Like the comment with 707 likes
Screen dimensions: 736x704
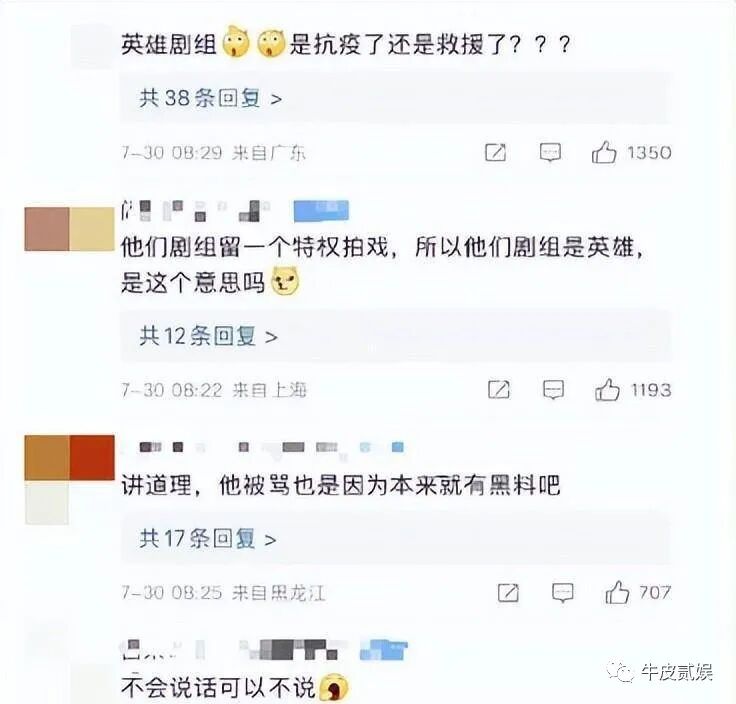(x=617, y=593)
